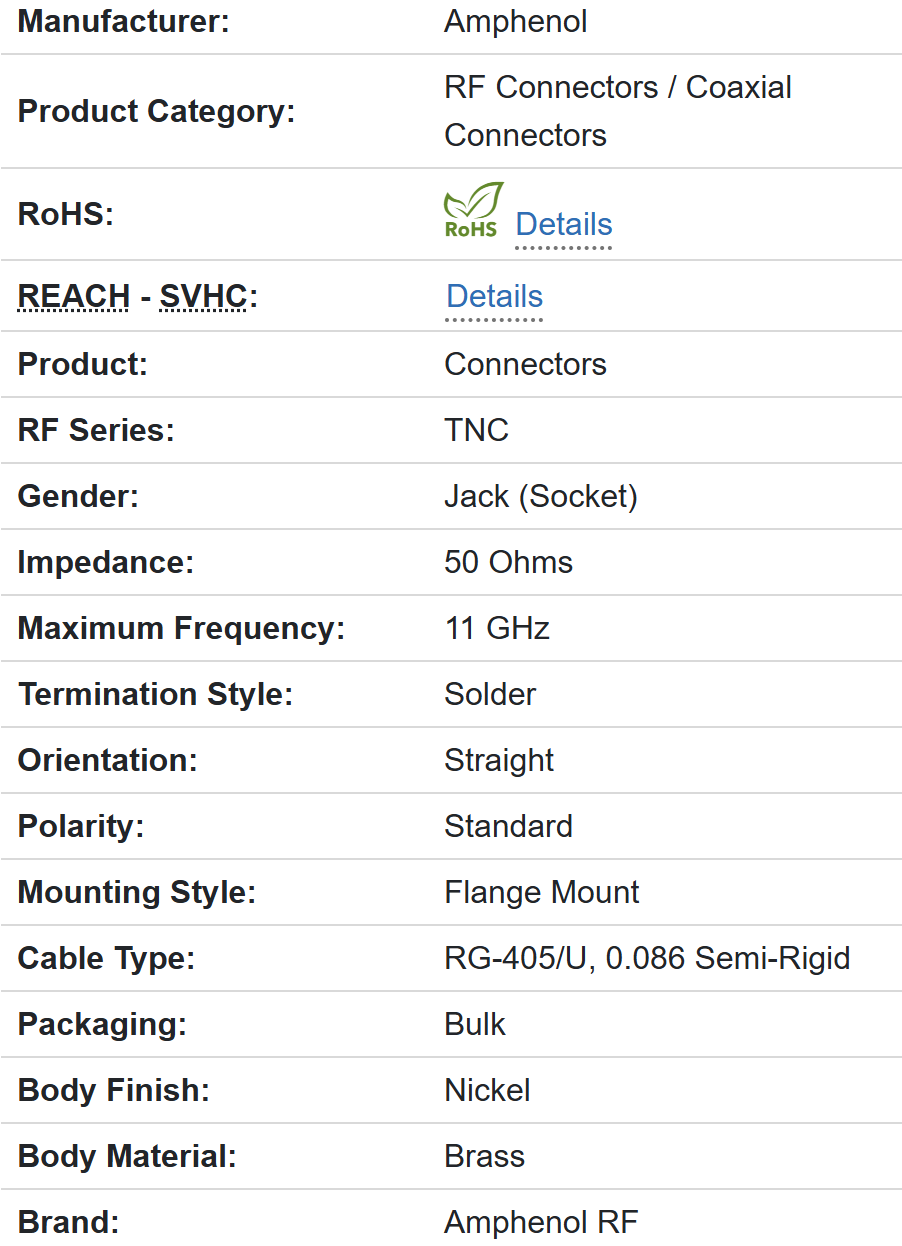Viewport: 902px width, 1246px height.
Task: Click the Jack (Socket) gender value
Action: pyautogui.click(x=540, y=496)
